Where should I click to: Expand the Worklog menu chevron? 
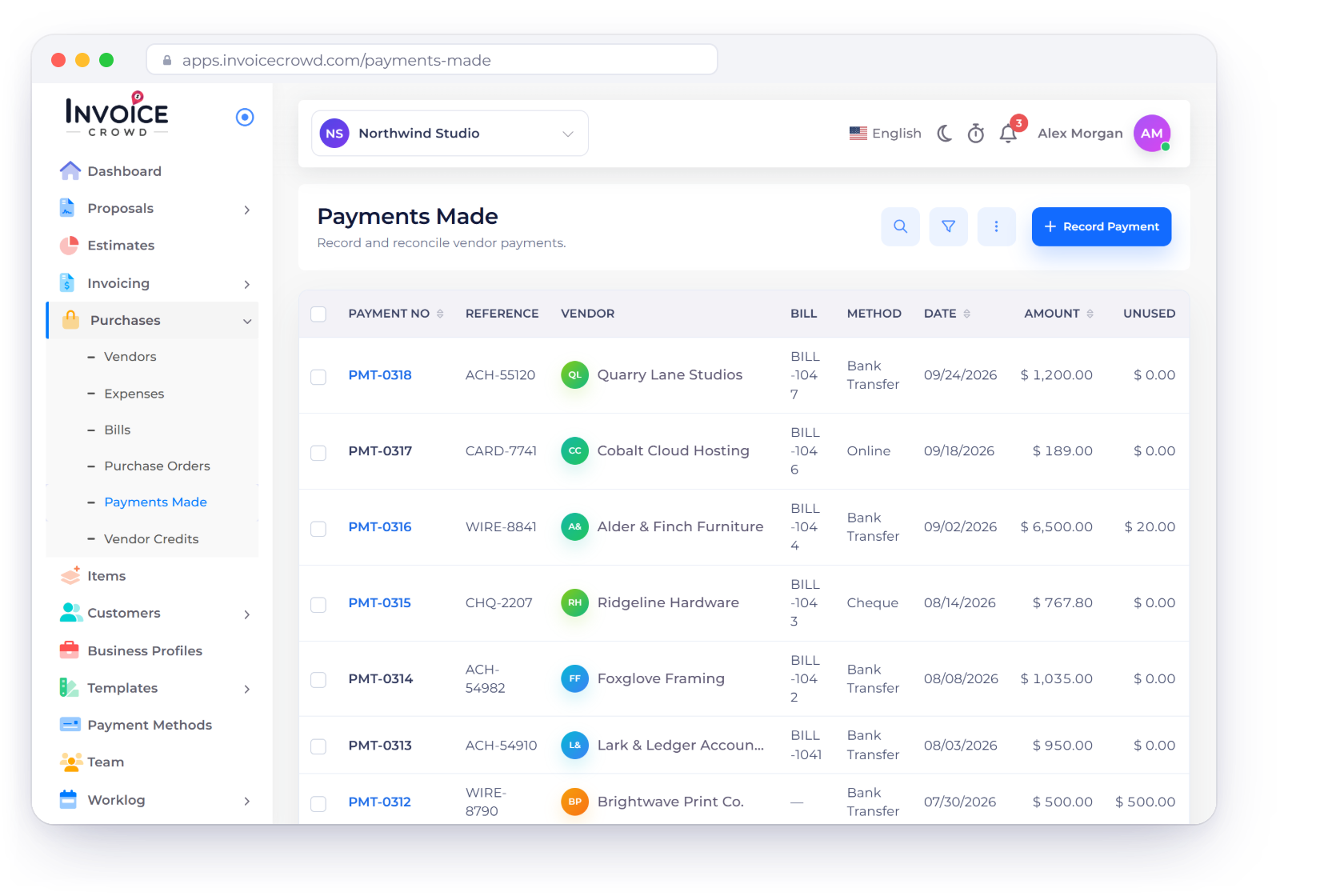pos(247,801)
